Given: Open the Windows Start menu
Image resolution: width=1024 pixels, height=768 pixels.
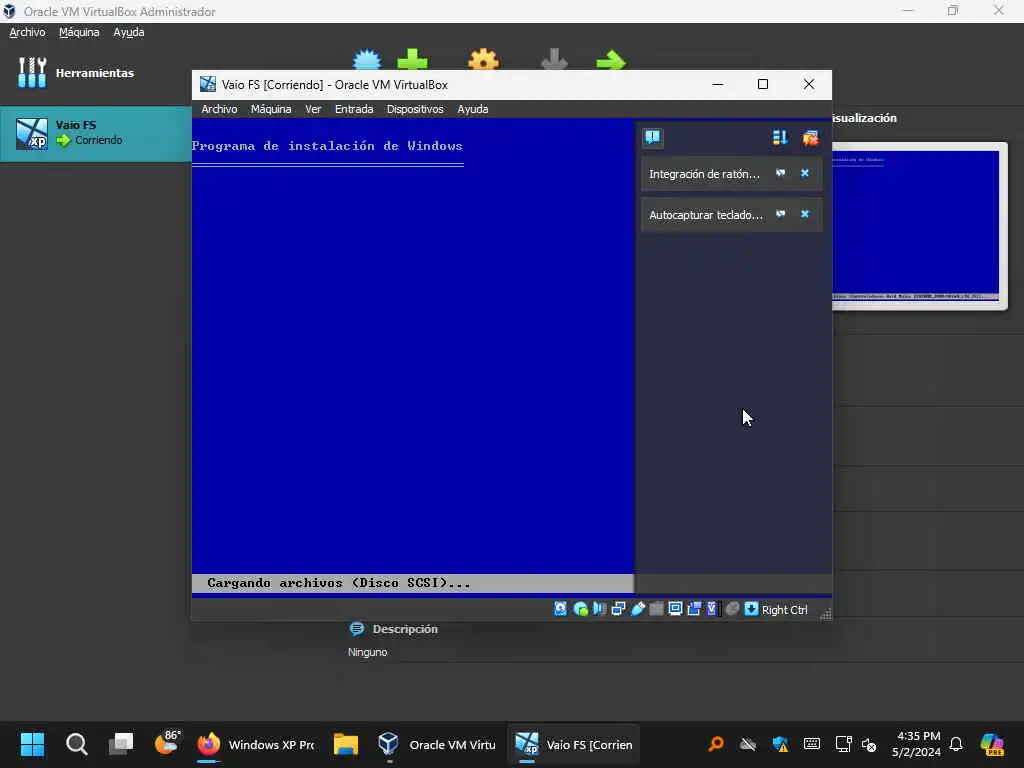Looking at the screenshot, I should coord(32,744).
